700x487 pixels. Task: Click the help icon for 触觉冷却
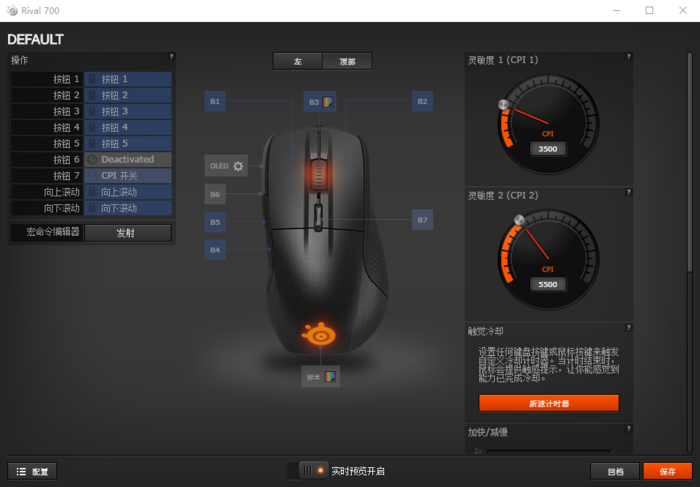click(x=629, y=328)
